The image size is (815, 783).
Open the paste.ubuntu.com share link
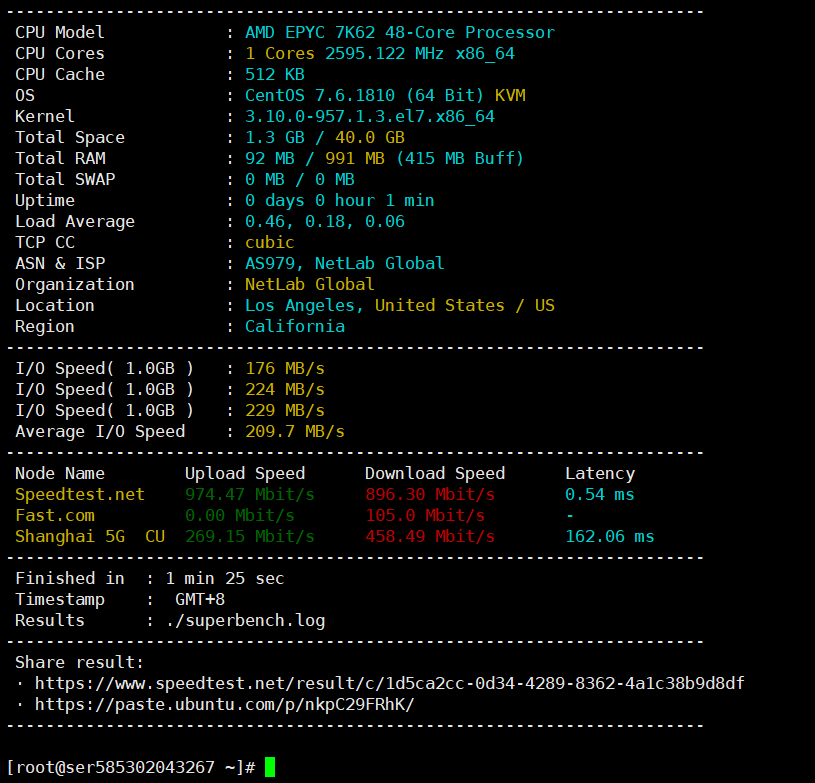224,704
